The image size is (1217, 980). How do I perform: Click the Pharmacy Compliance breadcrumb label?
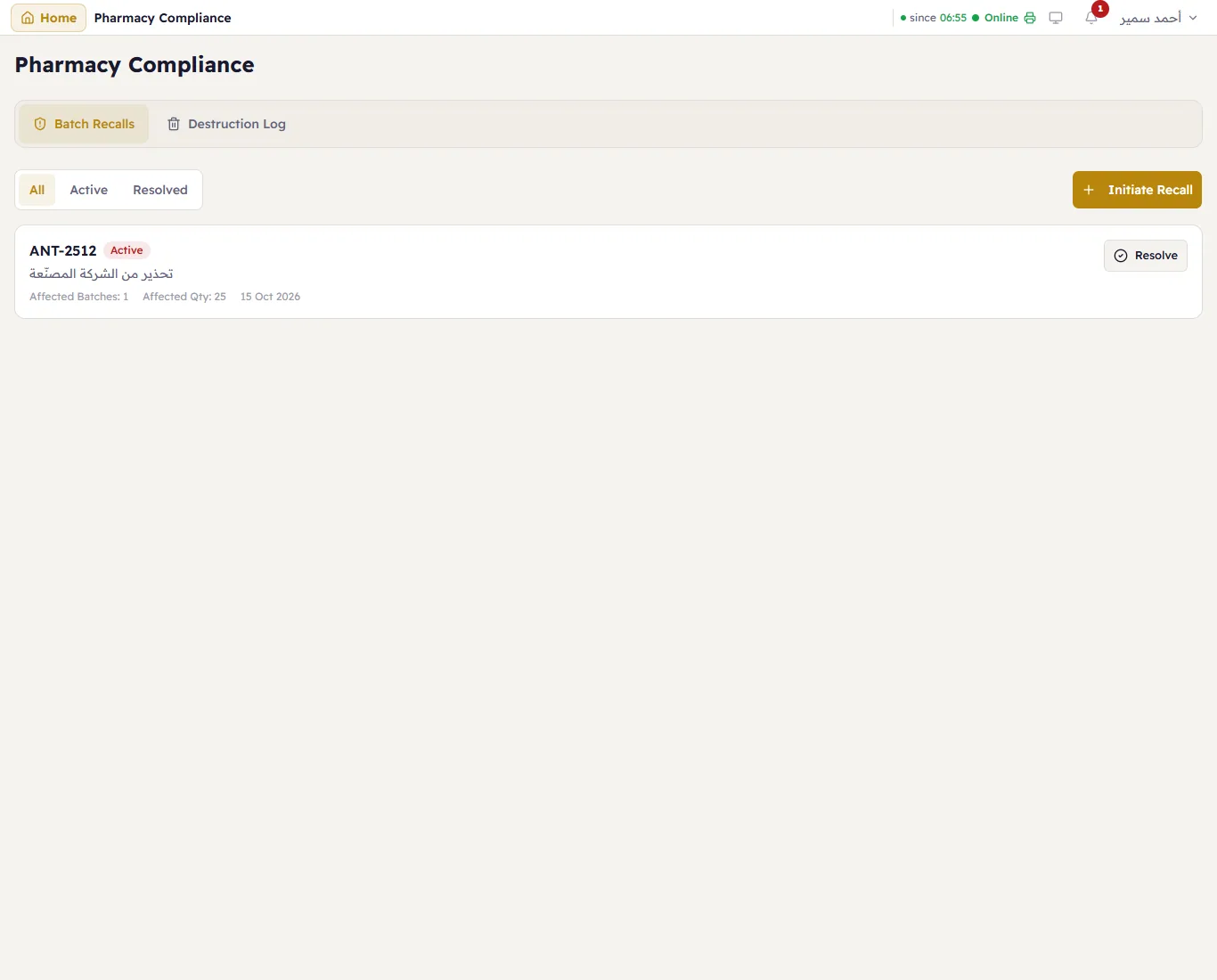[x=163, y=18]
